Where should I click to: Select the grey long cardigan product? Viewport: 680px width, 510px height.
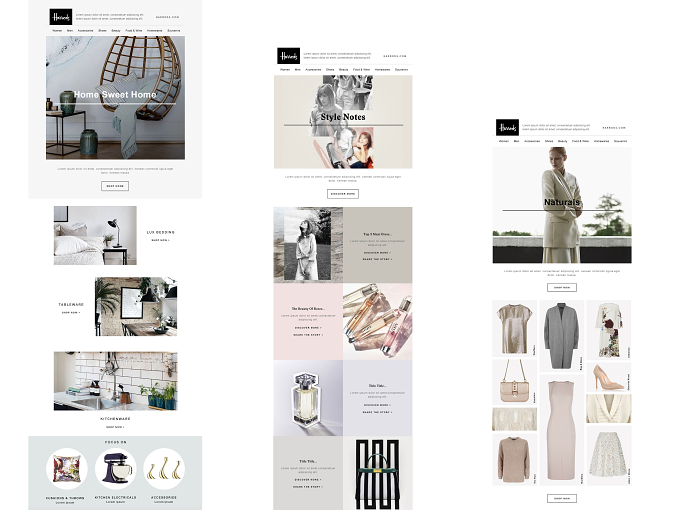[562, 336]
